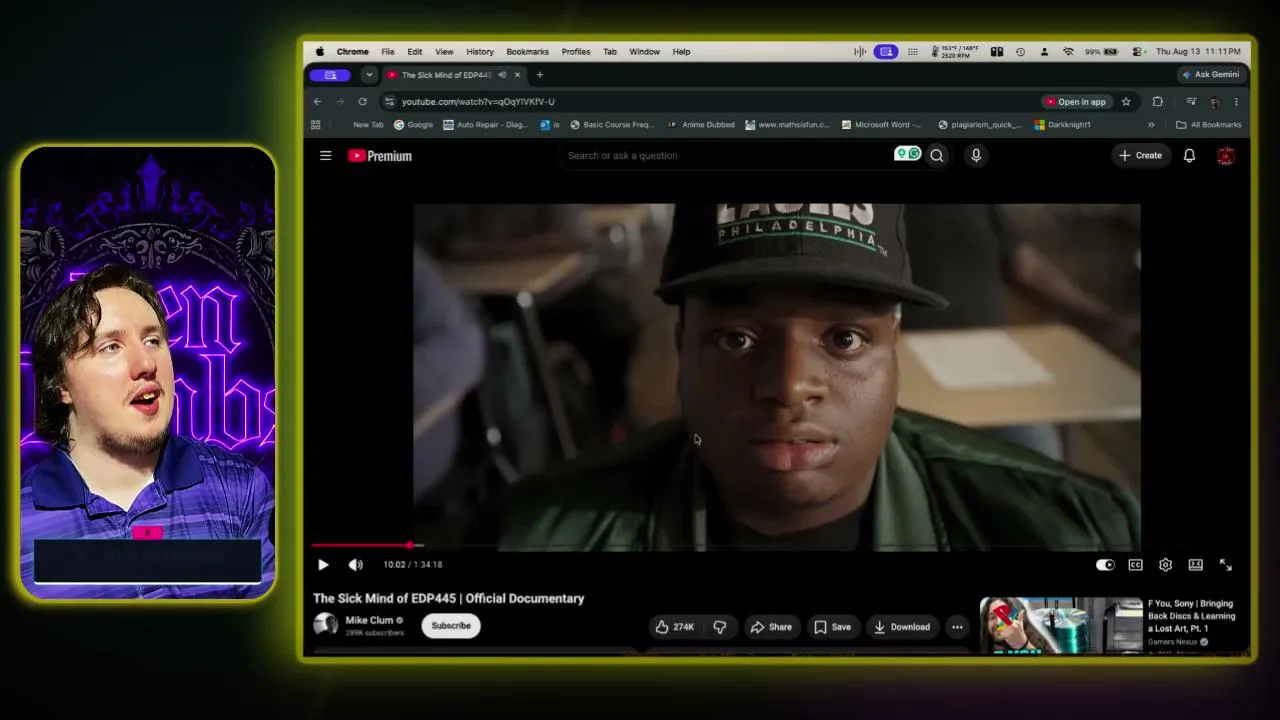Click the Open in app button
Screen dimensions: 1280x720
pos(1076,101)
